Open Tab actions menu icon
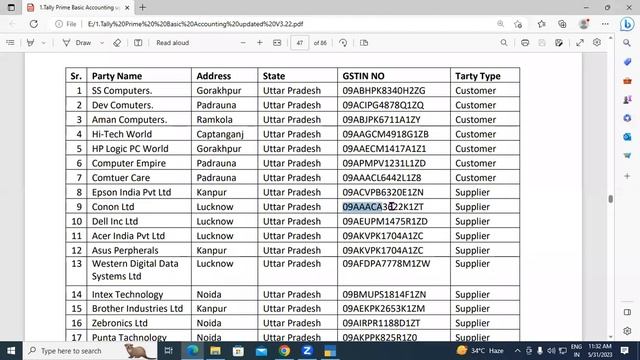This screenshot has height=360, width=640. pos(11,7)
